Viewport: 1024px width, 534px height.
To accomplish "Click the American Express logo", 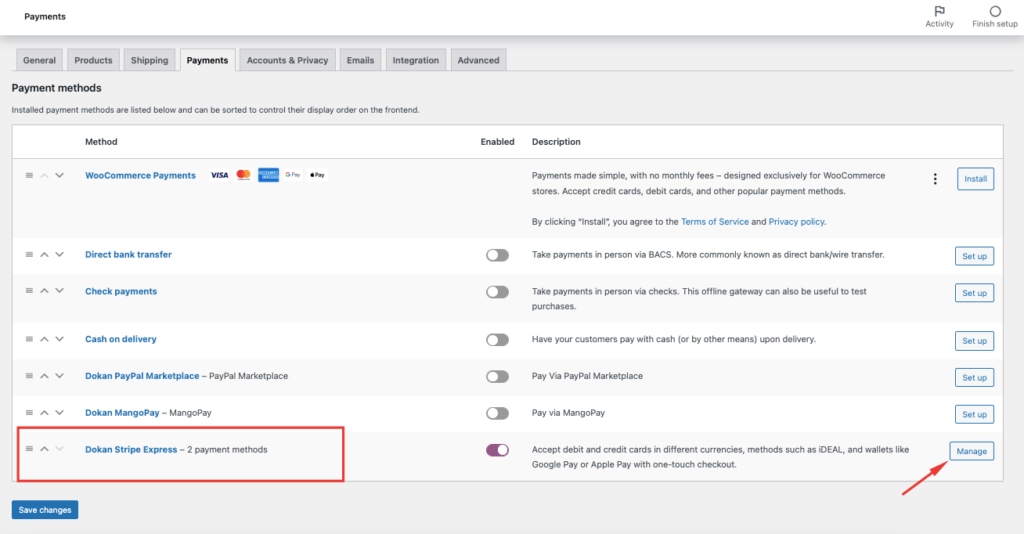I will [268, 175].
